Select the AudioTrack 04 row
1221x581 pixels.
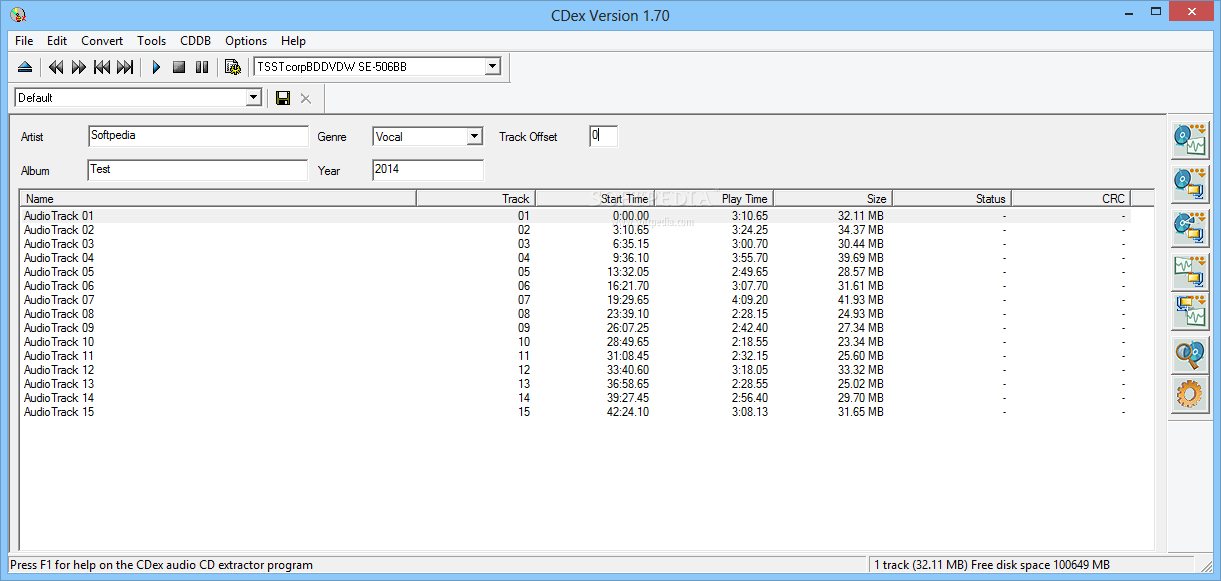coord(575,258)
